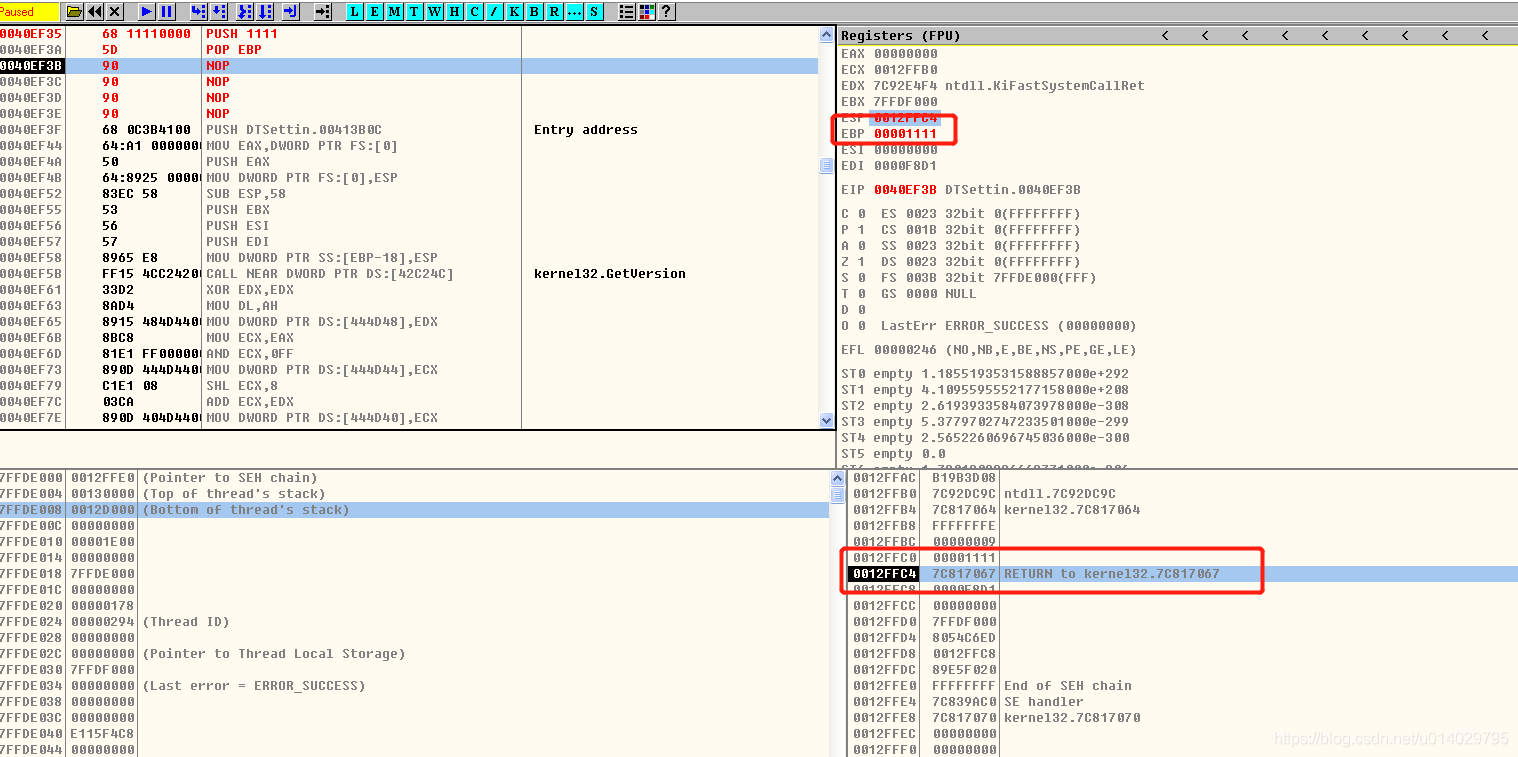This screenshot has width=1518, height=757.
Task: Select the SHL ECX,8 instruction
Action: (409, 386)
